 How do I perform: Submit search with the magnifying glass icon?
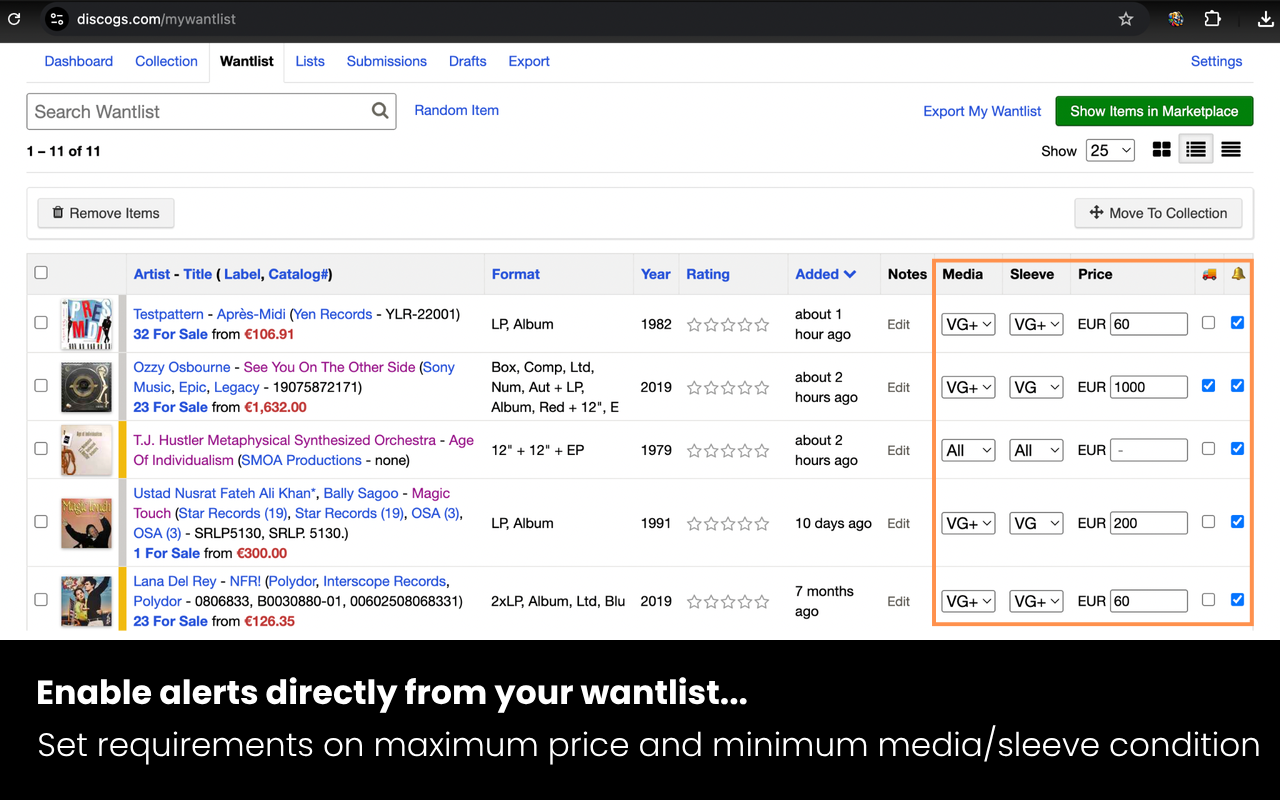pyautogui.click(x=380, y=111)
